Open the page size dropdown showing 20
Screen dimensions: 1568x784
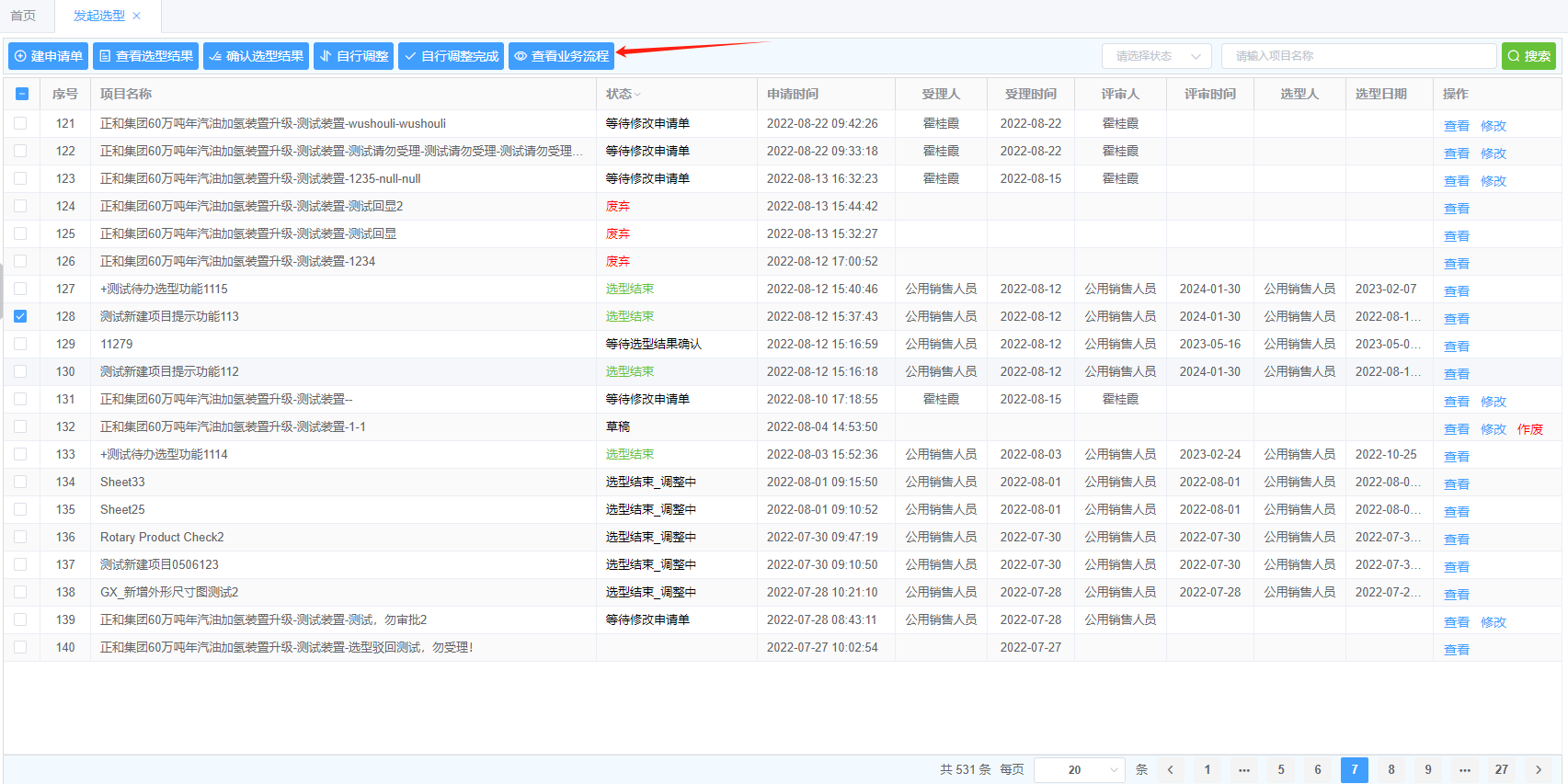(x=1079, y=770)
